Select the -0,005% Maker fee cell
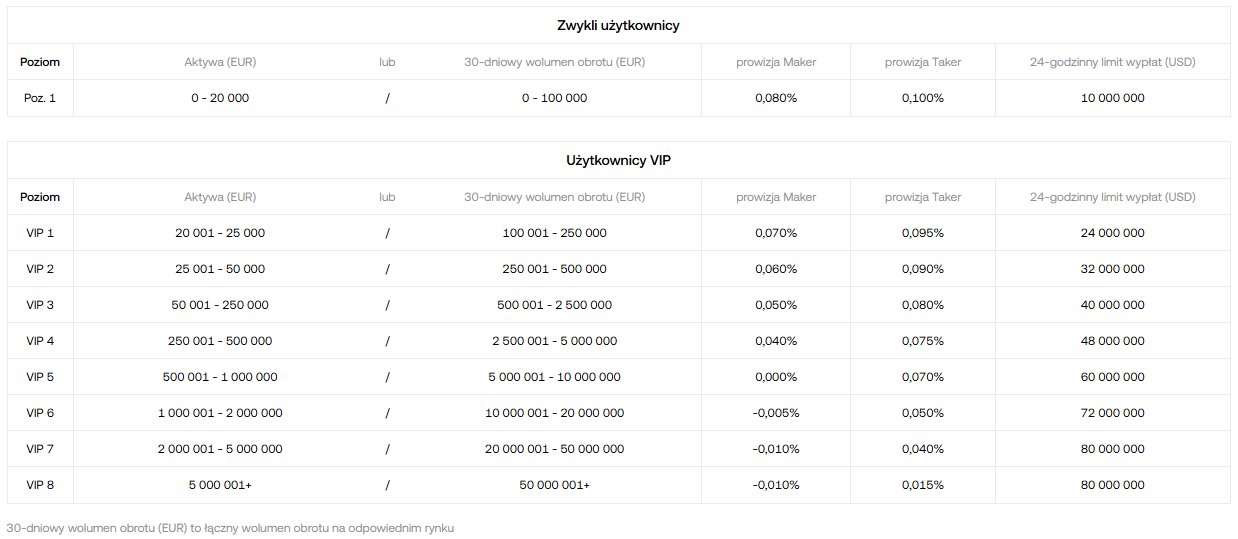 click(776, 413)
